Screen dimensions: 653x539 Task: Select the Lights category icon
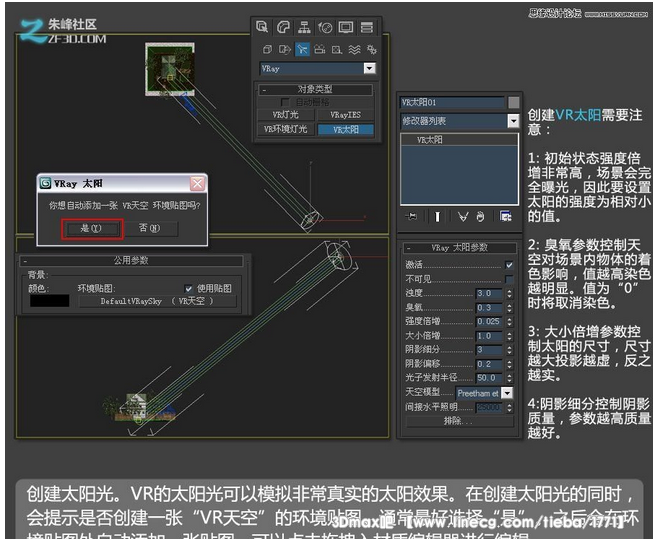pyautogui.click(x=302, y=50)
